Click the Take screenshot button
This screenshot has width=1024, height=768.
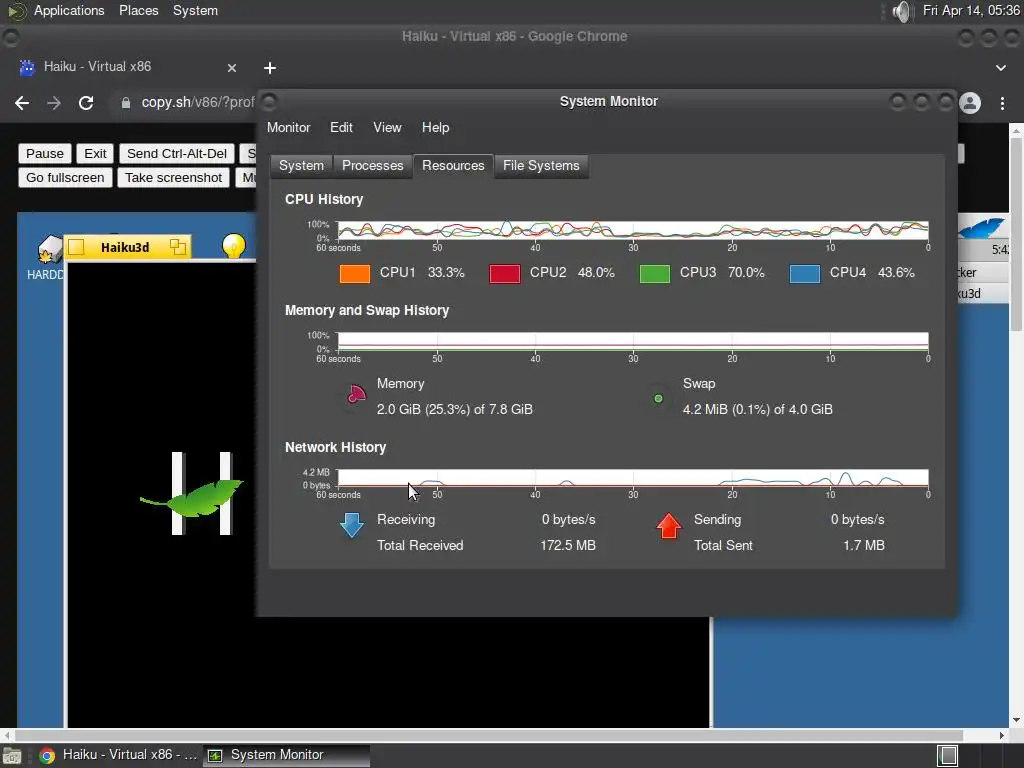[174, 178]
